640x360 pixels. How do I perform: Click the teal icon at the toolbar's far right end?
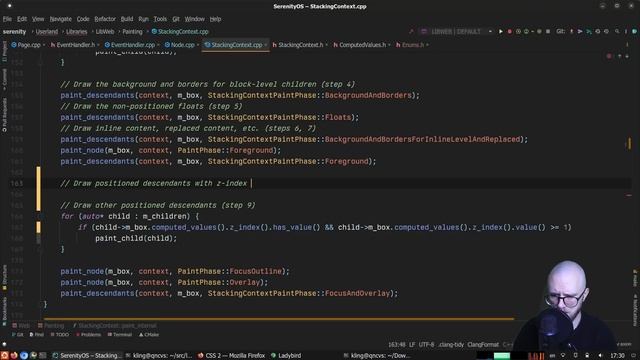(634, 31)
